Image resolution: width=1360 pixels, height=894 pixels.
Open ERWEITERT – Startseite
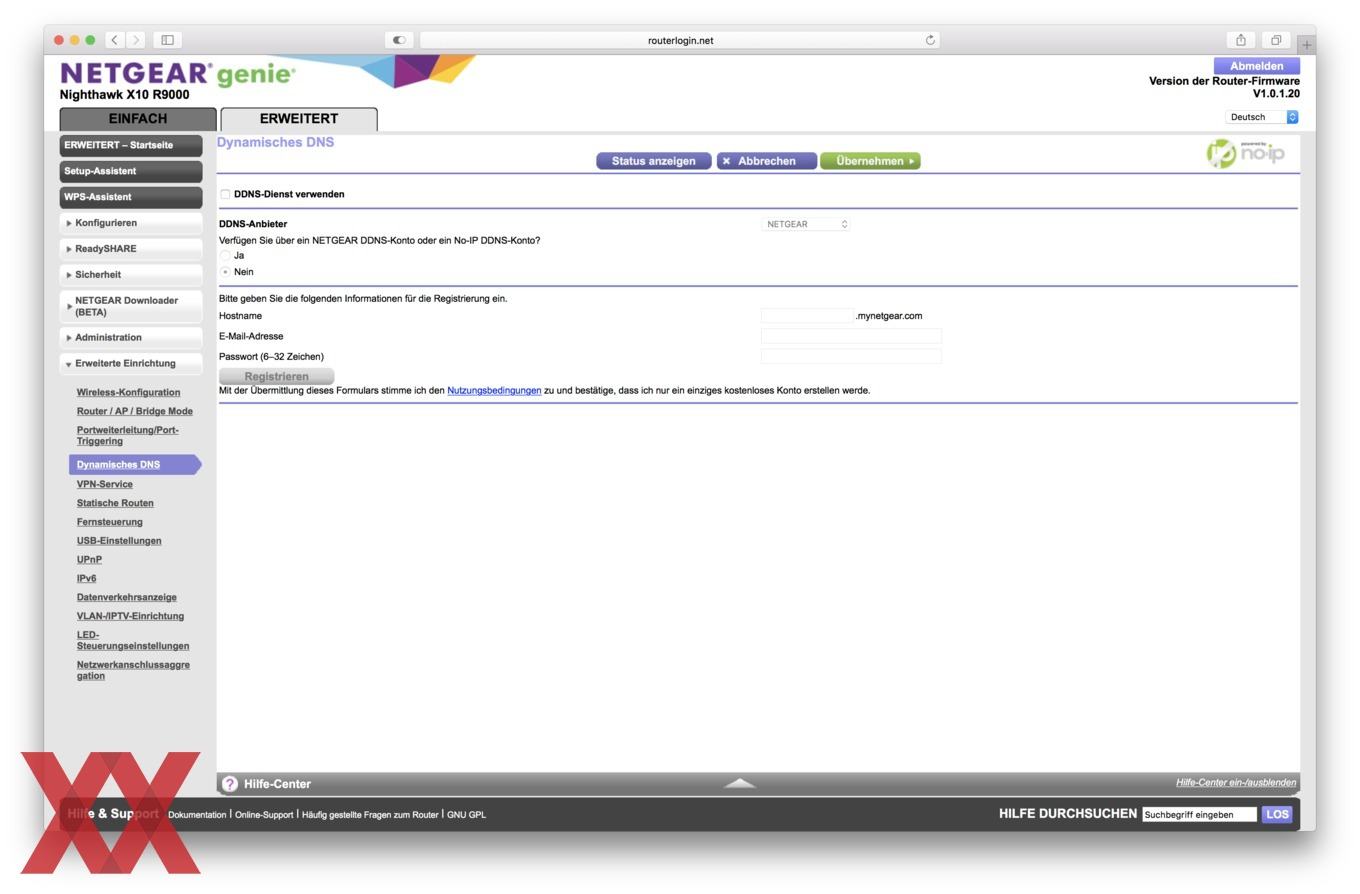(x=131, y=145)
